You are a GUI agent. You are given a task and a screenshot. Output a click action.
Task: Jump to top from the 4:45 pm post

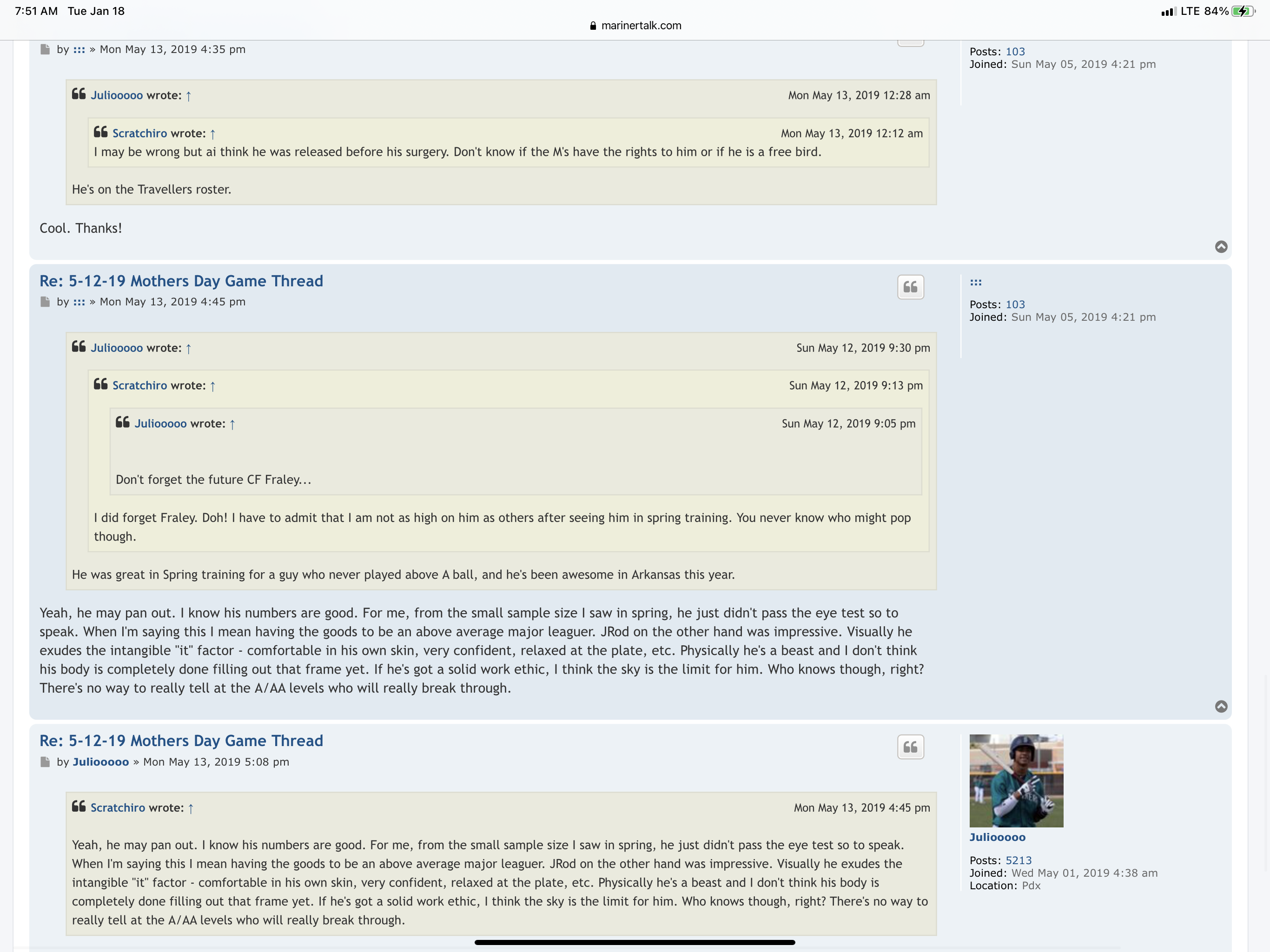(1221, 706)
